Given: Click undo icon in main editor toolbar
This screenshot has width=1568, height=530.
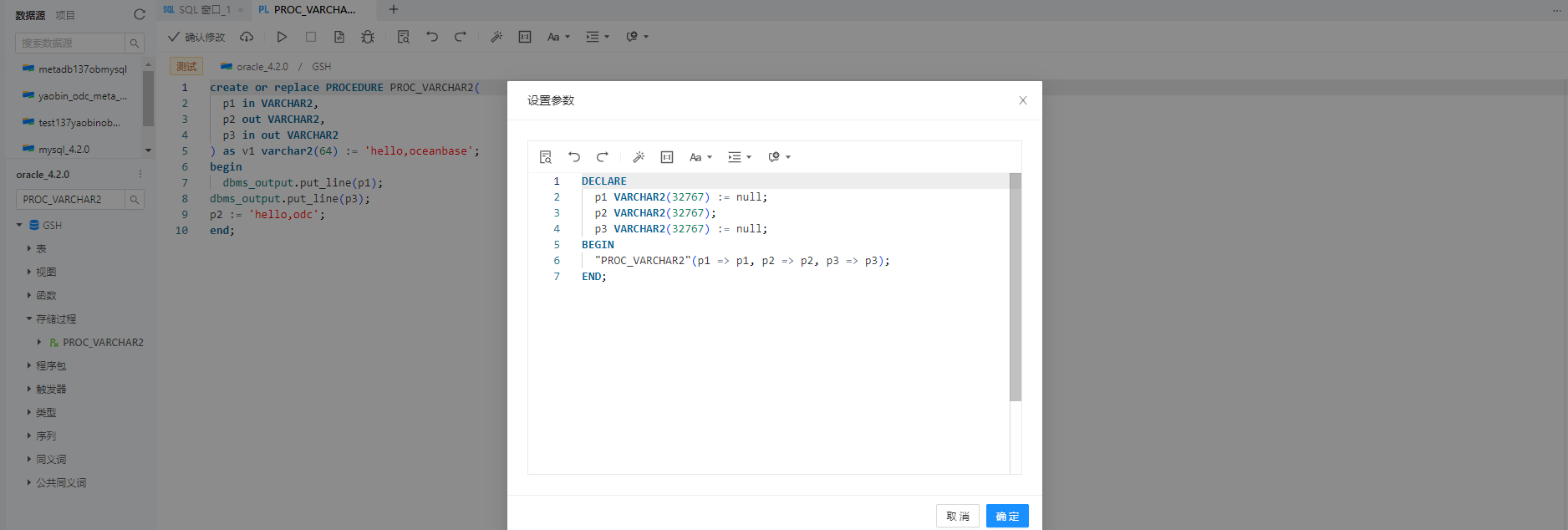Looking at the screenshot, I should pyautogui.click(x=432, y=37).
